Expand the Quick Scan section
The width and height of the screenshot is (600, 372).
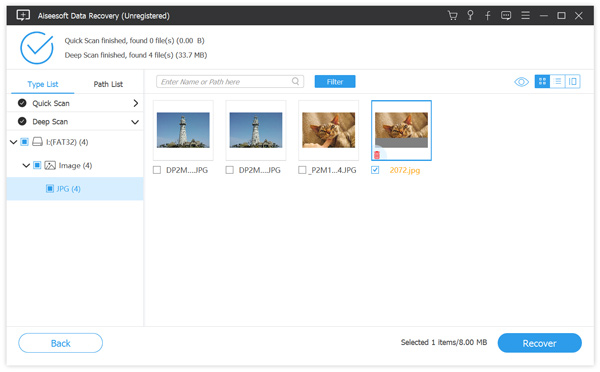[135, 103]
